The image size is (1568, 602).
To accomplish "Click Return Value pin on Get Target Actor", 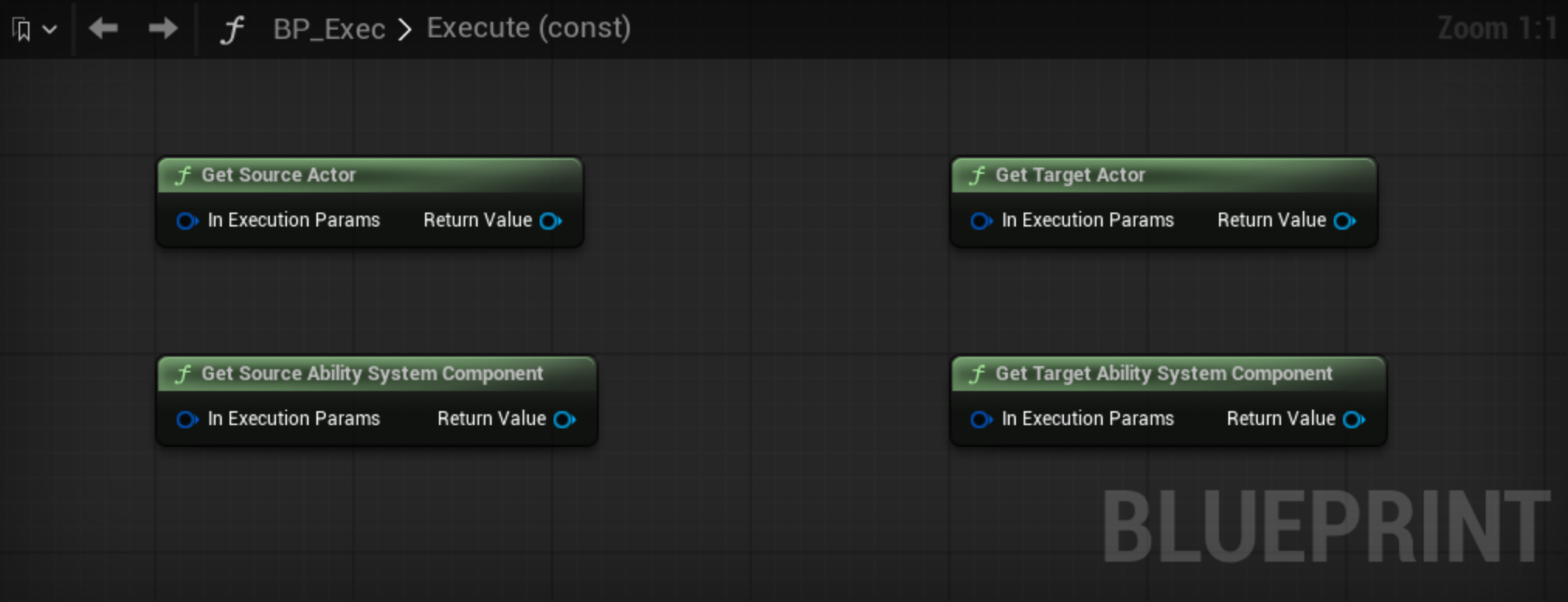I will coord(1345,221).
